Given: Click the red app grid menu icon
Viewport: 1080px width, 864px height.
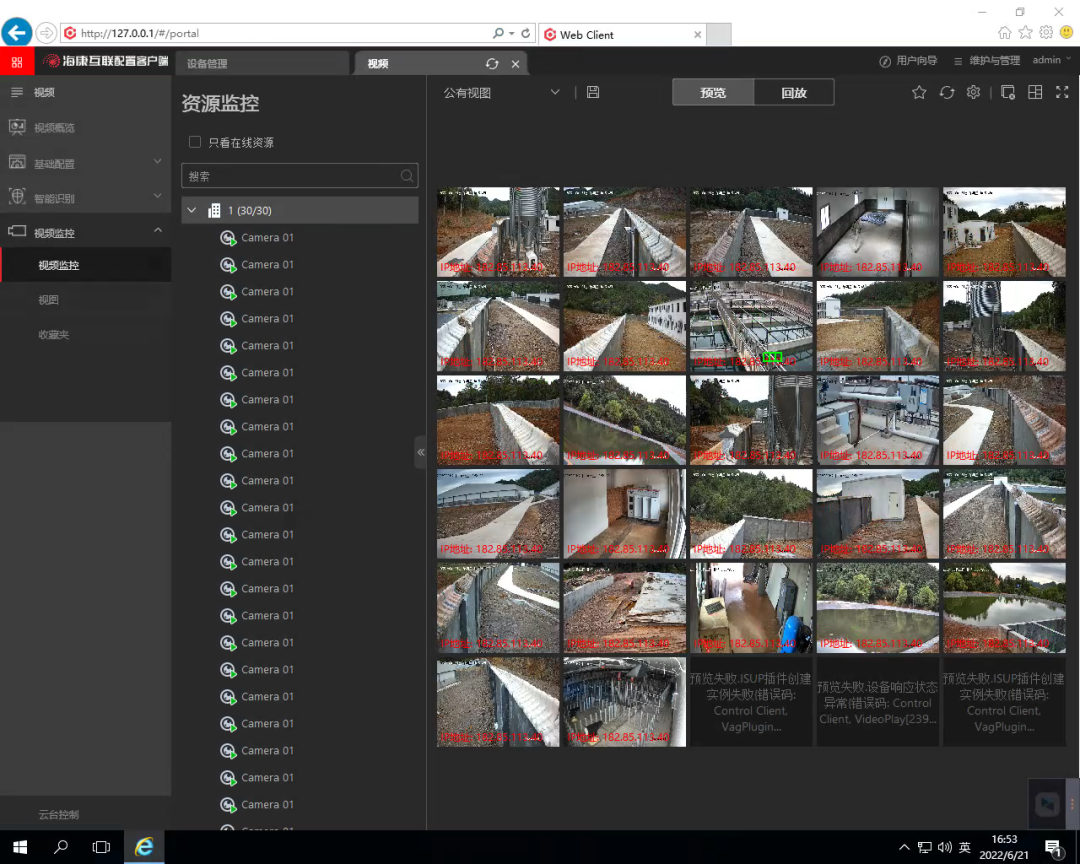Looking at the screenshot, I should coord(16,62).
